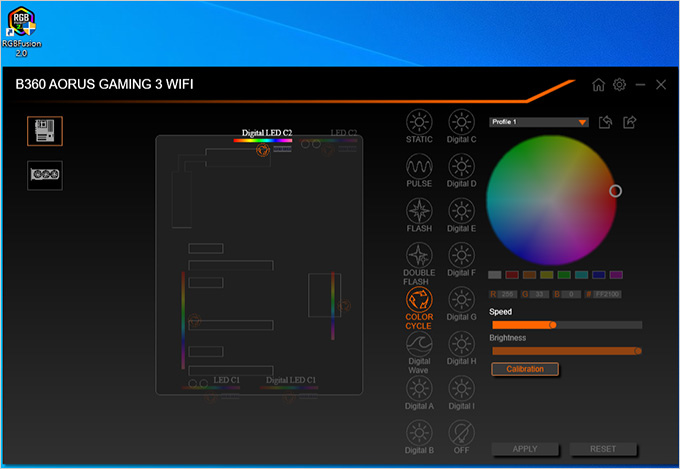The height and width of the screenshot is (469, 680).
Task: Select the Digital D lighting mode
Action: pyautogui.click(x=461, y=170)
